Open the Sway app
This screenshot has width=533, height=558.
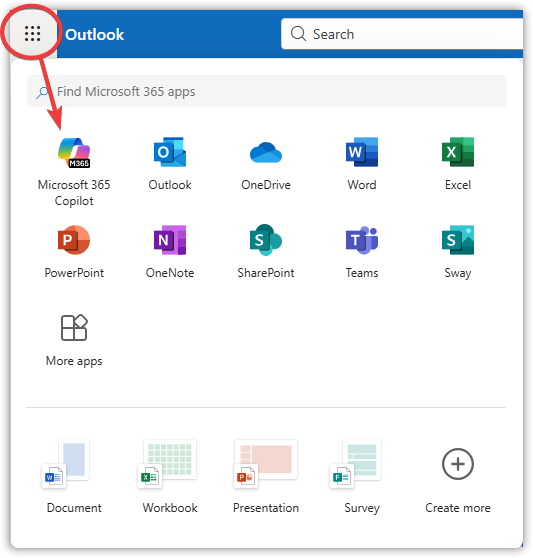[x=458, y=252]
